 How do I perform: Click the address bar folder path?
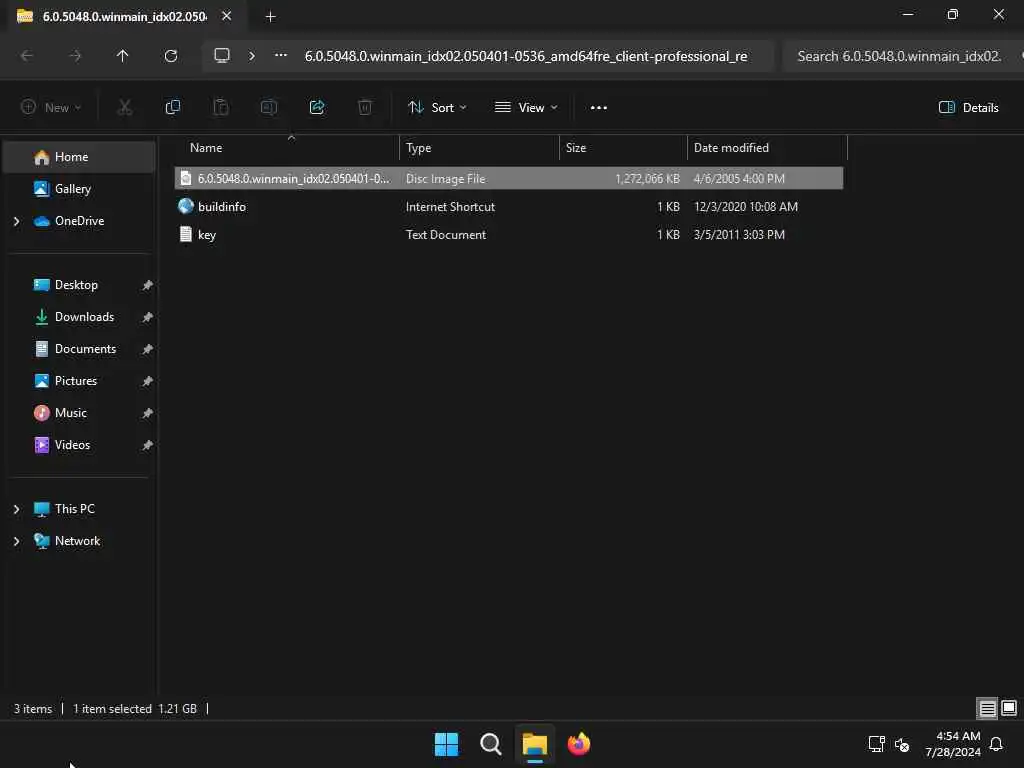(x=526, y=56)
